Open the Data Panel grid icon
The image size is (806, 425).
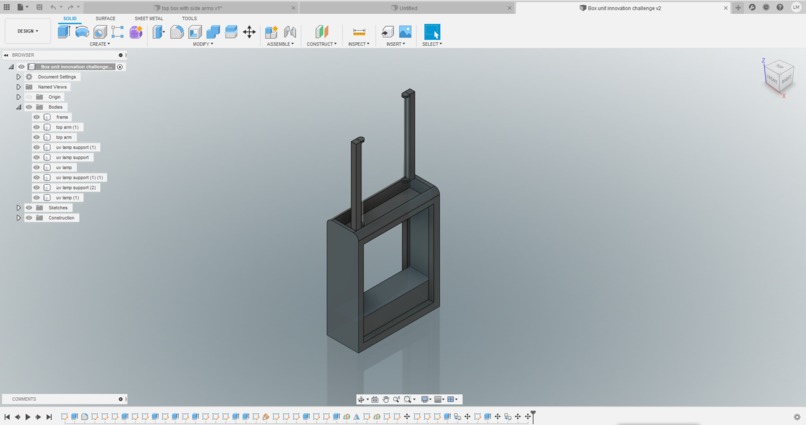(7, 7)
